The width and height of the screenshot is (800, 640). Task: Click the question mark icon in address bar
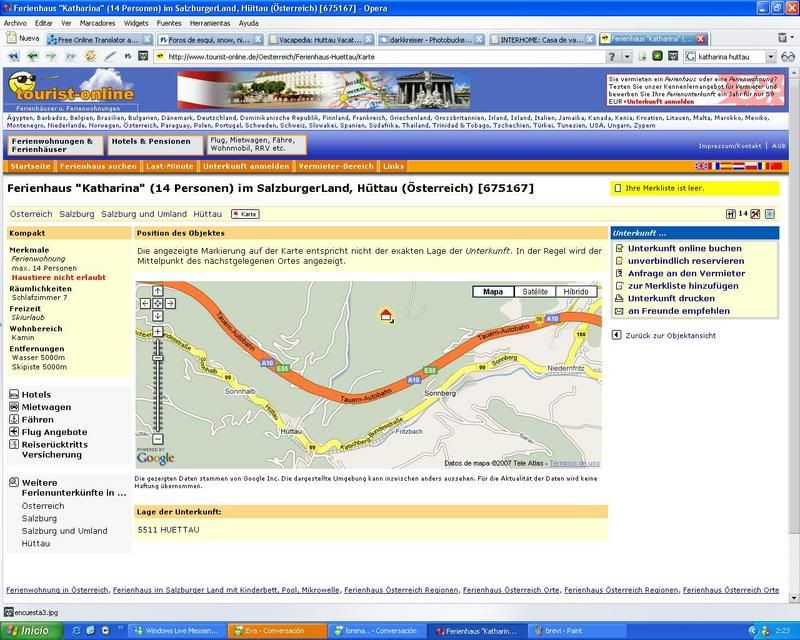pos(612,57)
